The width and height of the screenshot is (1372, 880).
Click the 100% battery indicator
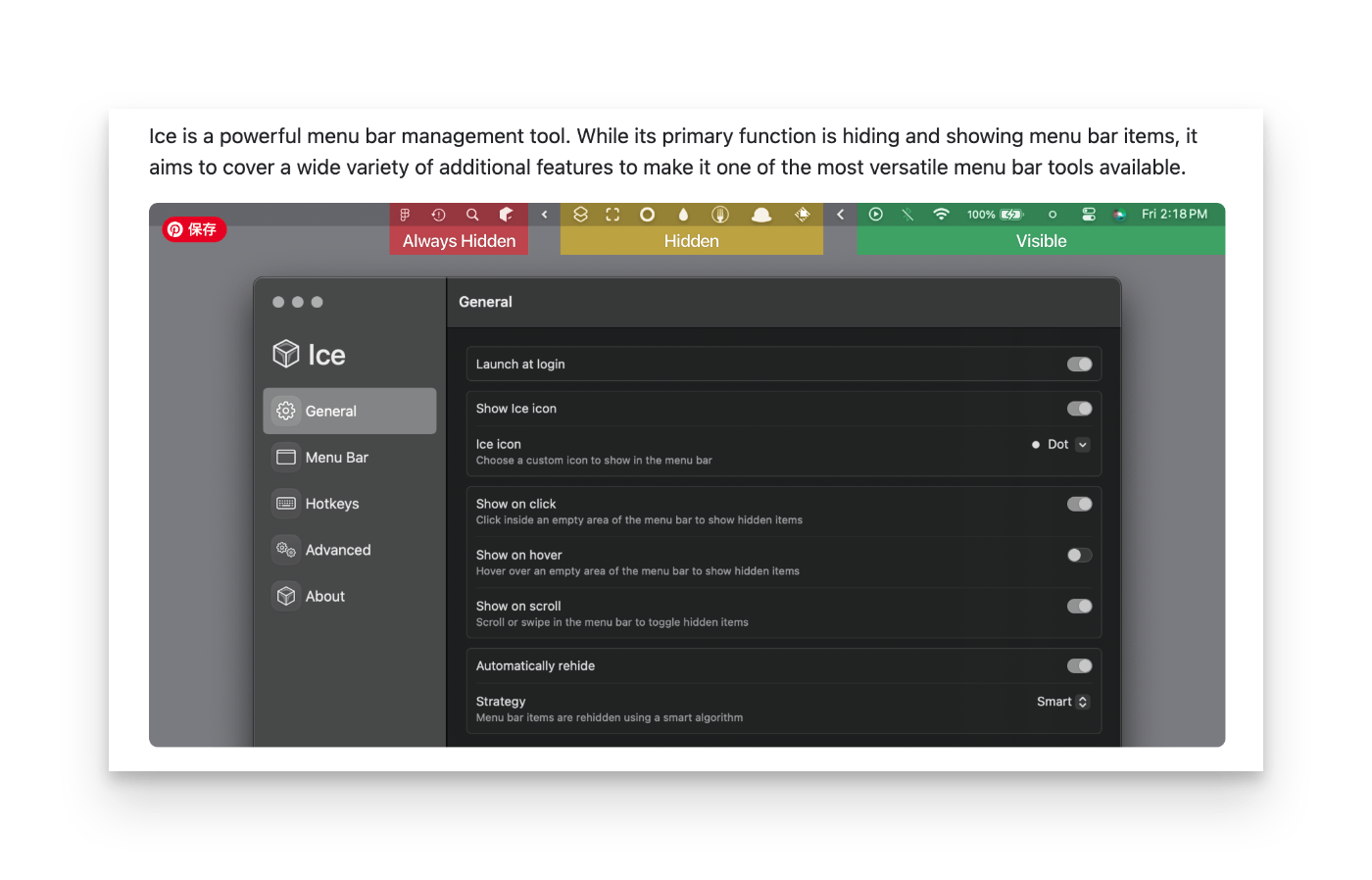pos(995,215)
